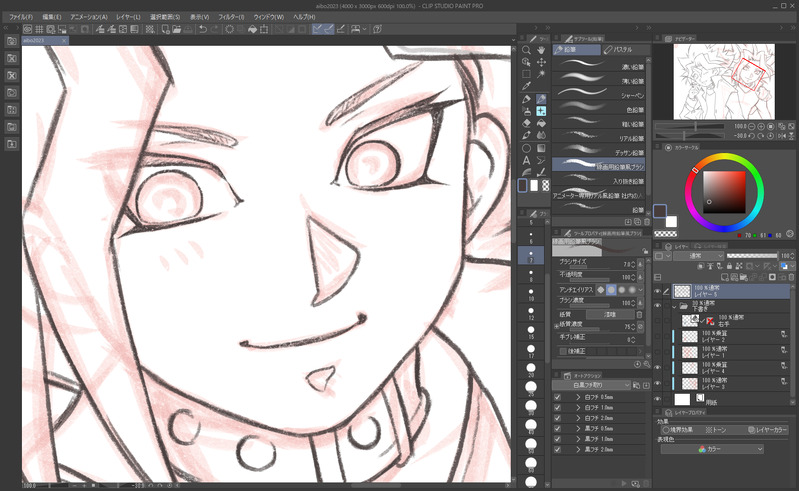Screen dimensions: 799x491
Task: Select the Operation object tool
Action: click(x=526, y=62)
